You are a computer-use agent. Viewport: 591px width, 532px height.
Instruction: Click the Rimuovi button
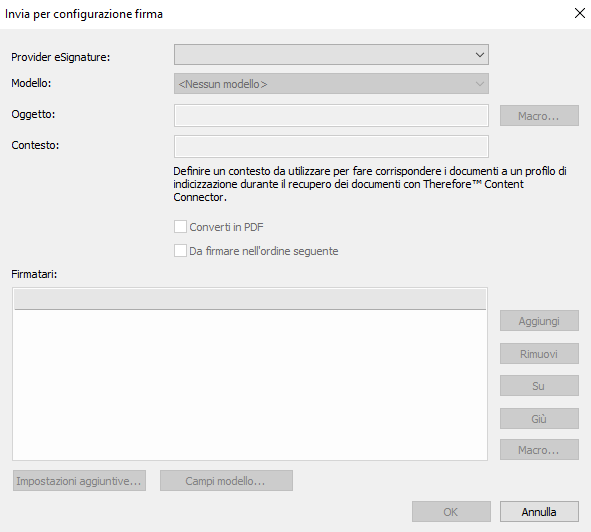[539, 354]
